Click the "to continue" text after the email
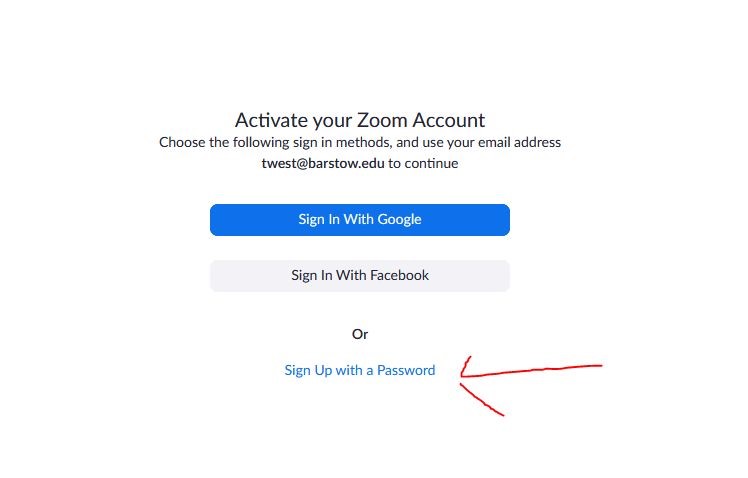The height and width of the screenshot is (478, 748). (423, 163)
